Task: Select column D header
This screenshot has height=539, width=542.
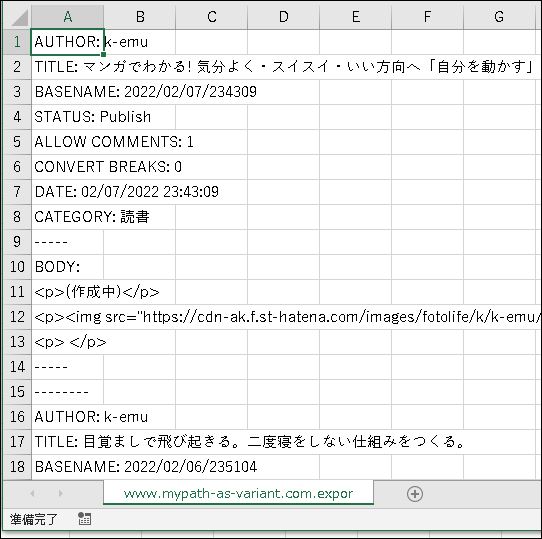Action: pos(283,17)
